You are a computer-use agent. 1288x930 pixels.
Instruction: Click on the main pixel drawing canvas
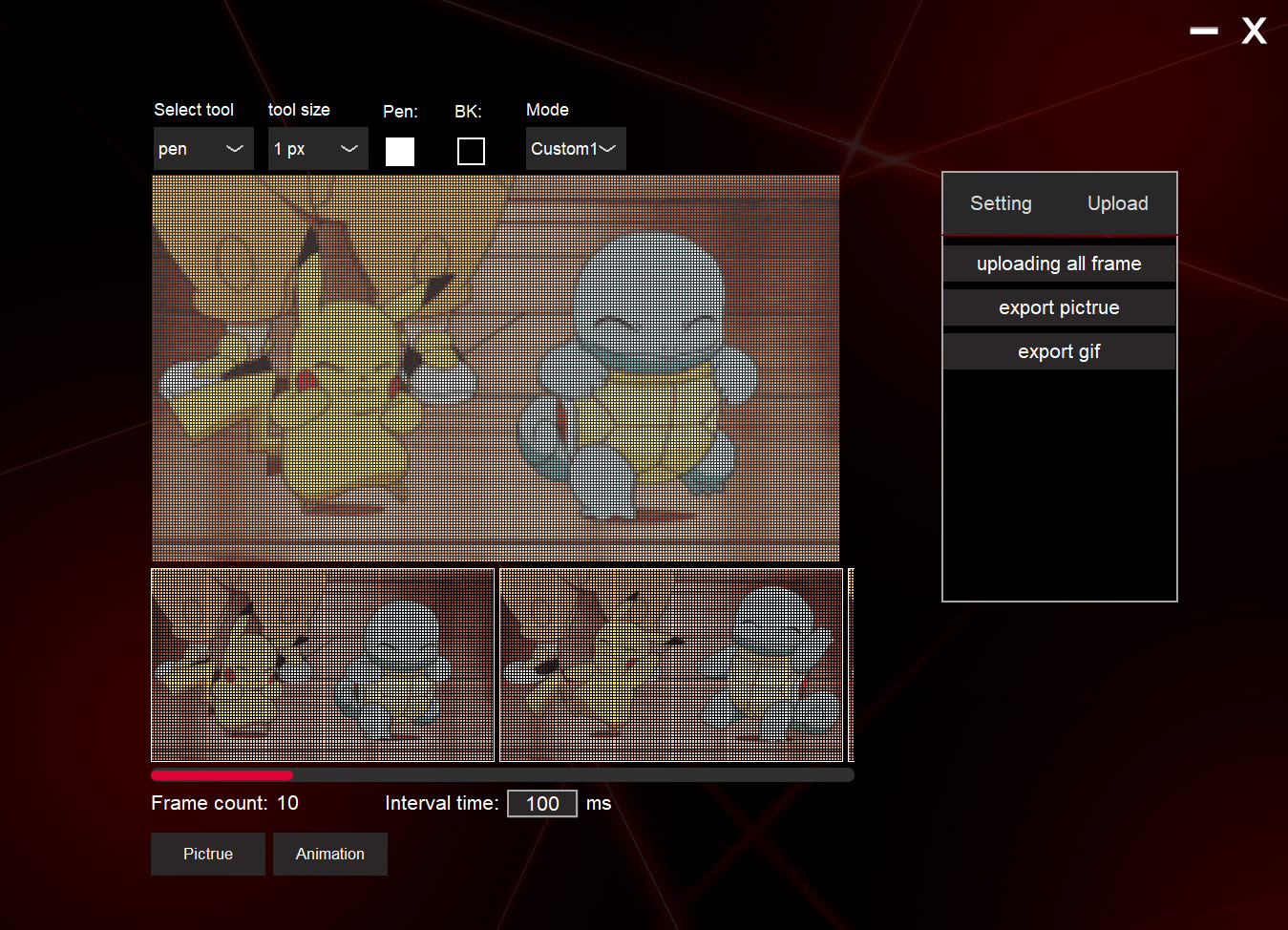point(496,368)
